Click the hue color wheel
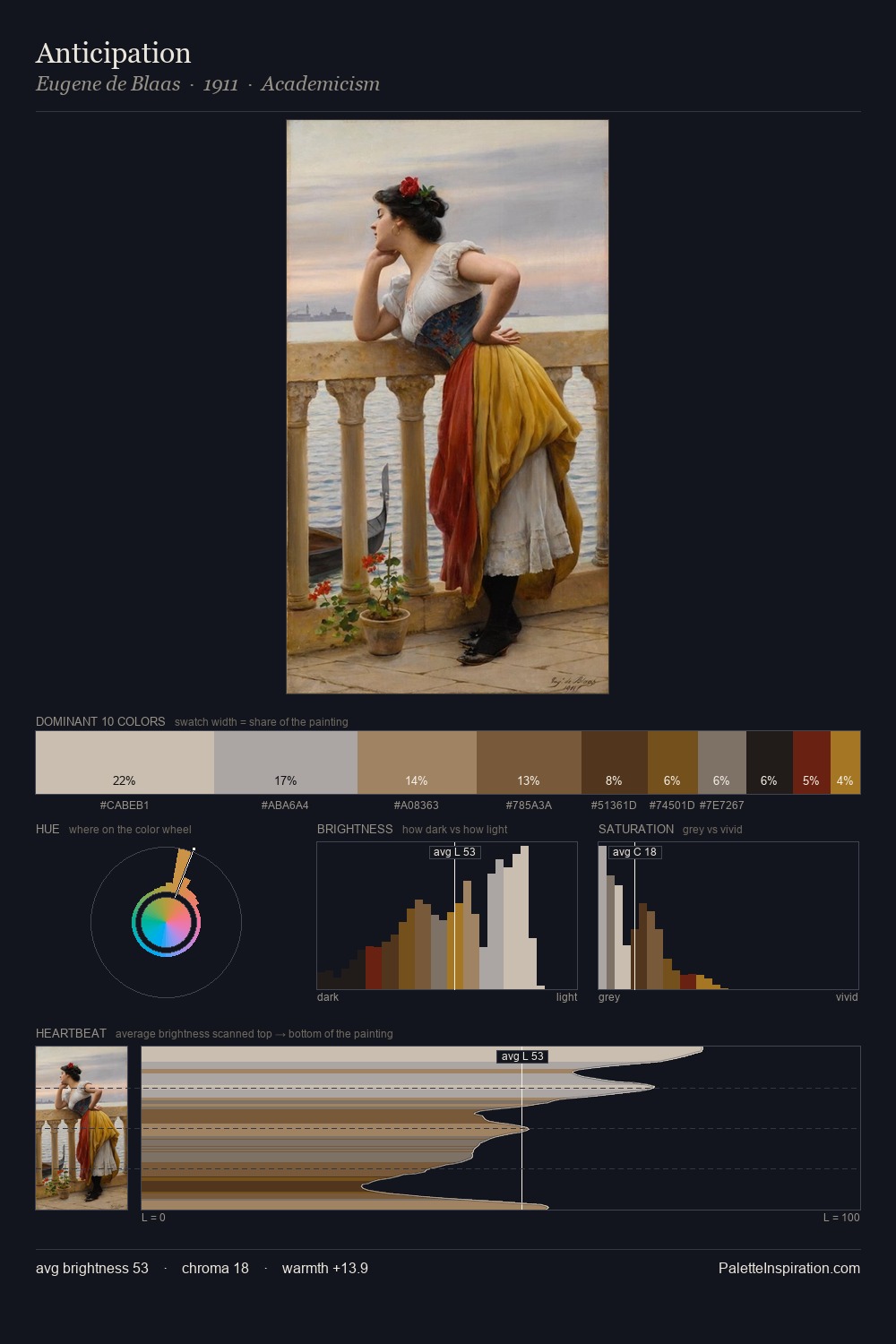The image size is (896, 1344). point(166,922)
